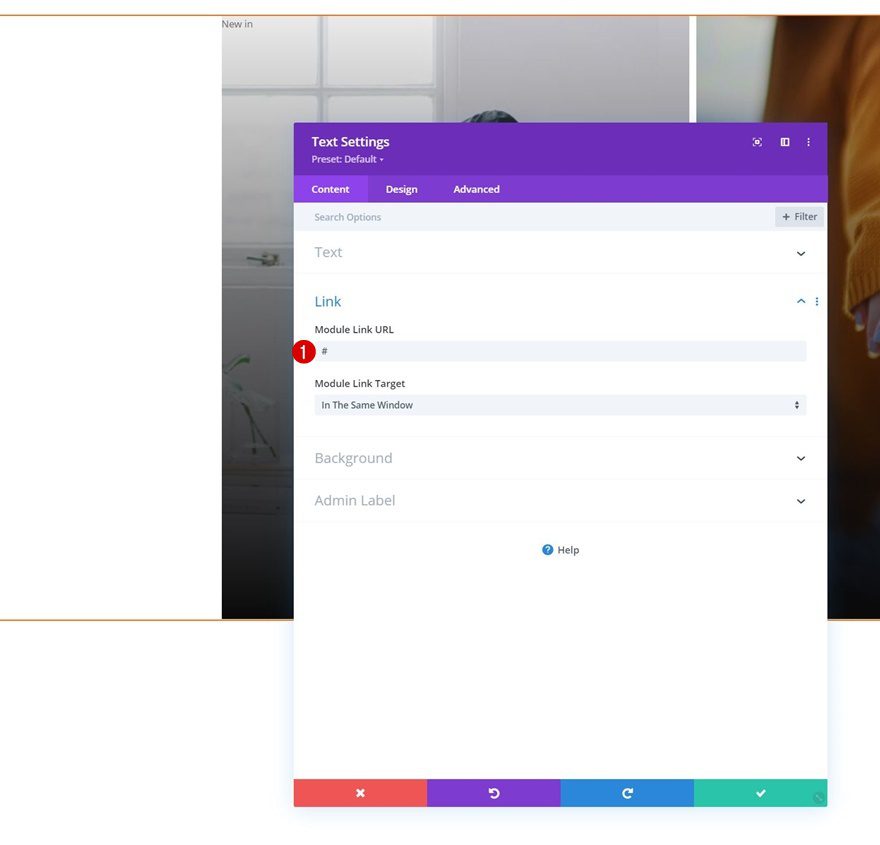This screenshot has width=880, height=845.
Task: Open the Link section options three-dot icon
Action: (x=817, y=301)
